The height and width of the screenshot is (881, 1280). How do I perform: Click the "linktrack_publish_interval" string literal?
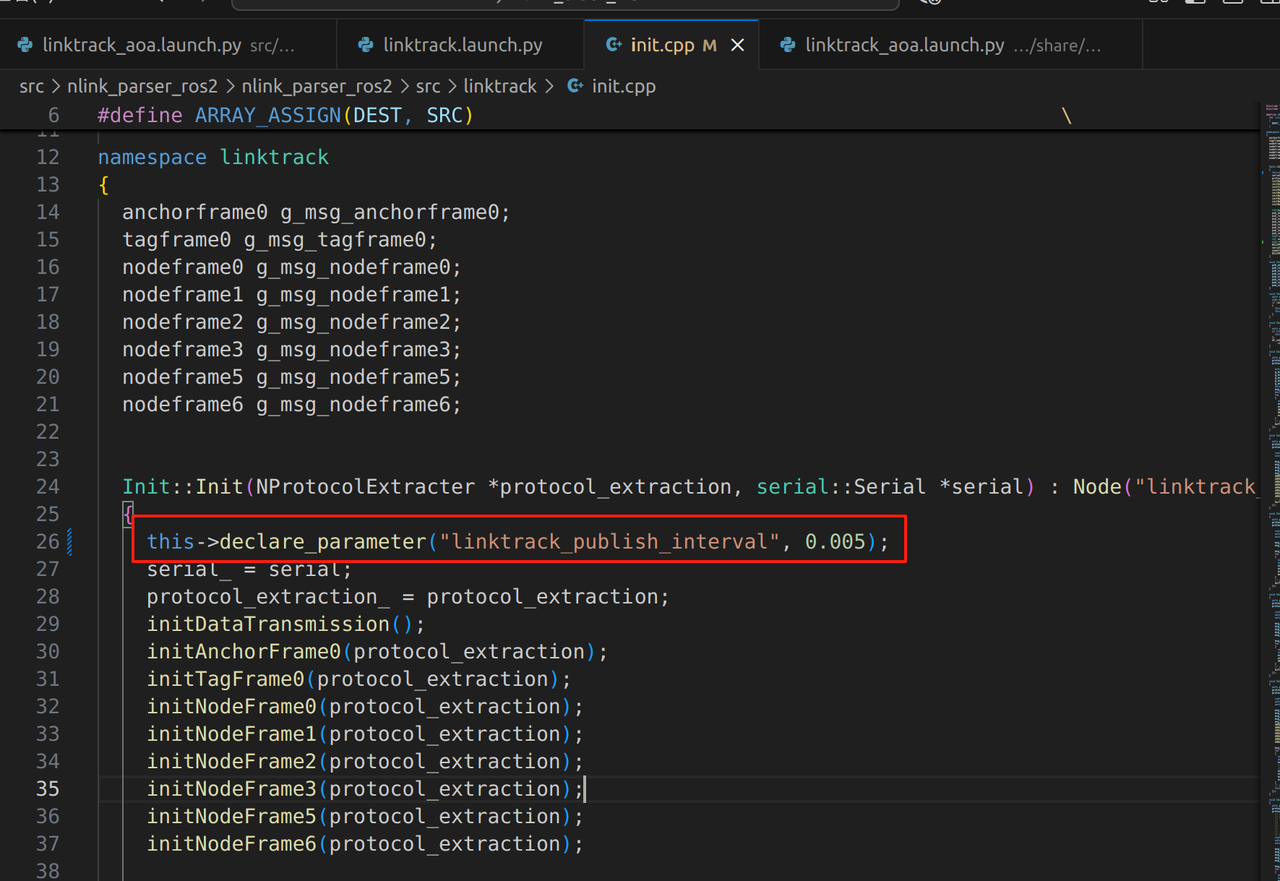pyautogui.click(x=609, y=541)
